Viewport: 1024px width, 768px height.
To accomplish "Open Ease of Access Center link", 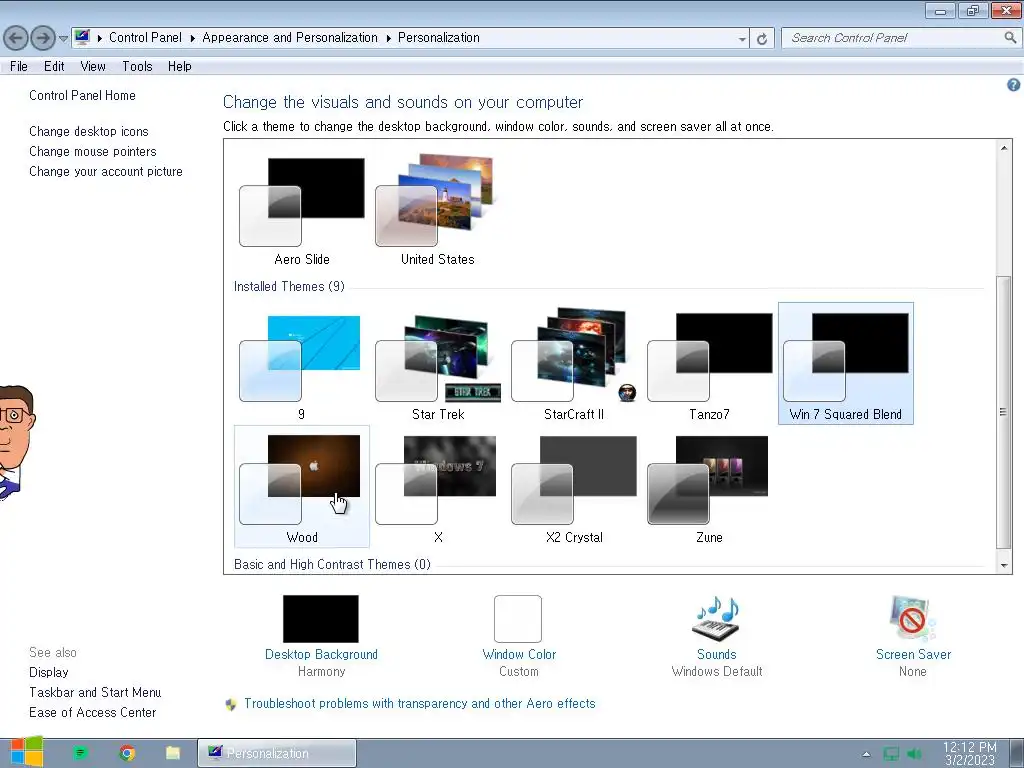I will (x=93, y=712).
